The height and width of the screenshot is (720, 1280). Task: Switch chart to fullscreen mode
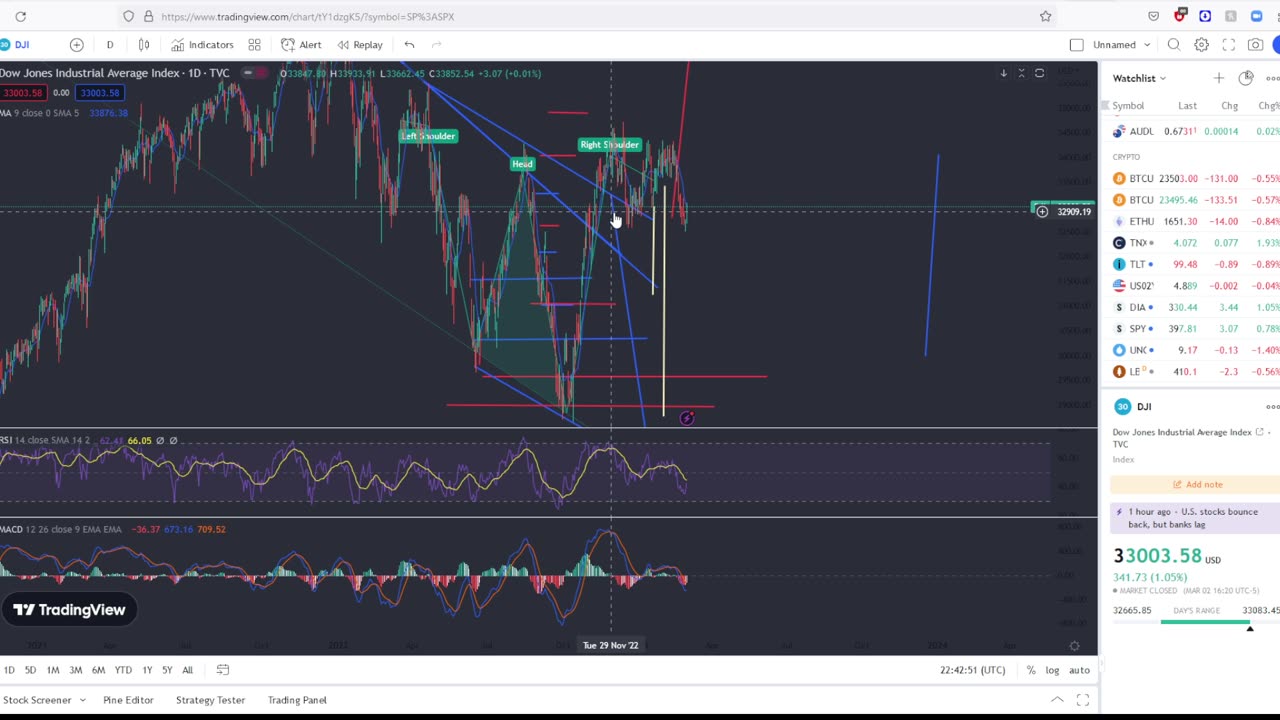click(1228, 45)
